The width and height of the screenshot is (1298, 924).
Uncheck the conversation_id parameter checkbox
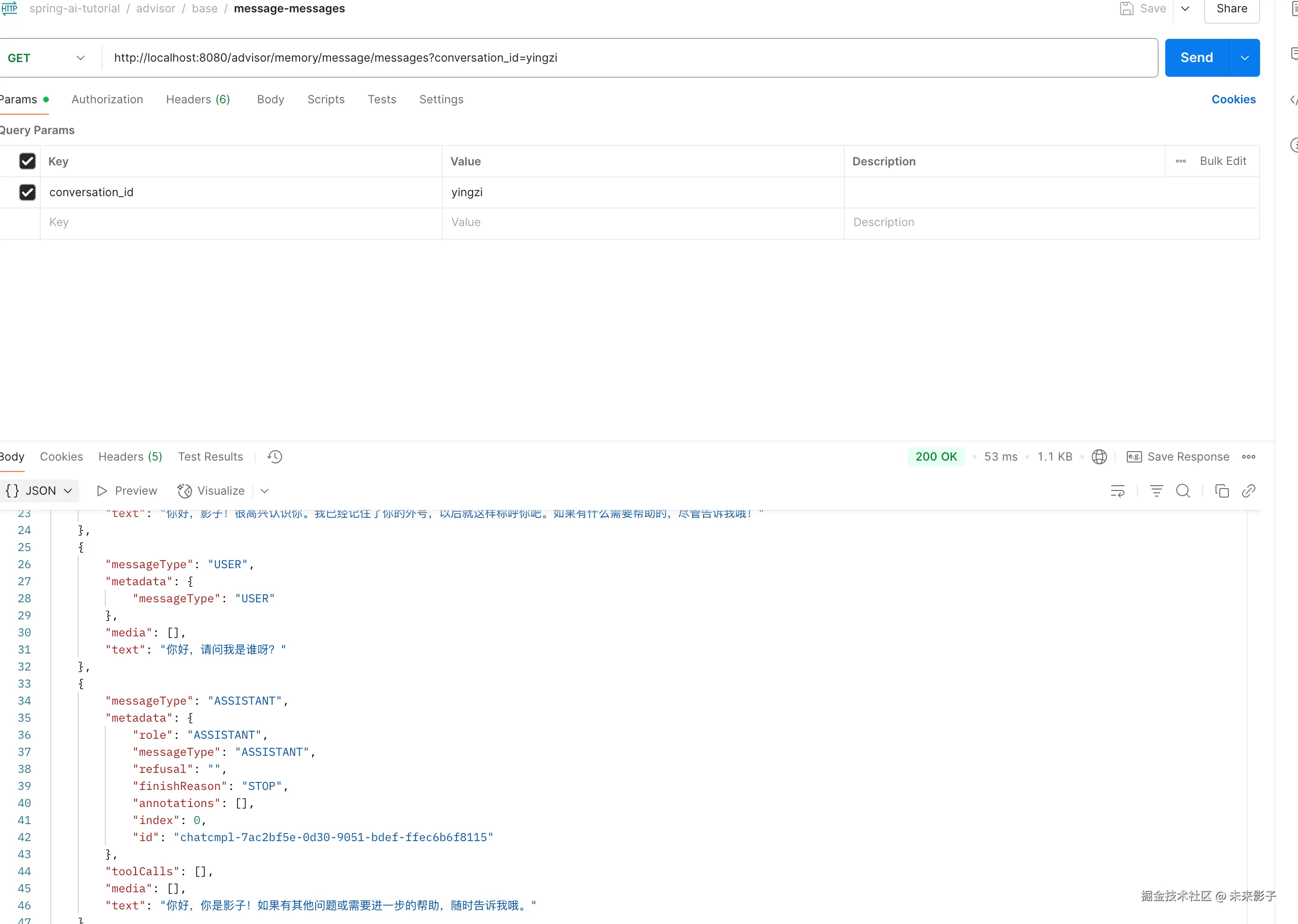(x=27, y=192)
